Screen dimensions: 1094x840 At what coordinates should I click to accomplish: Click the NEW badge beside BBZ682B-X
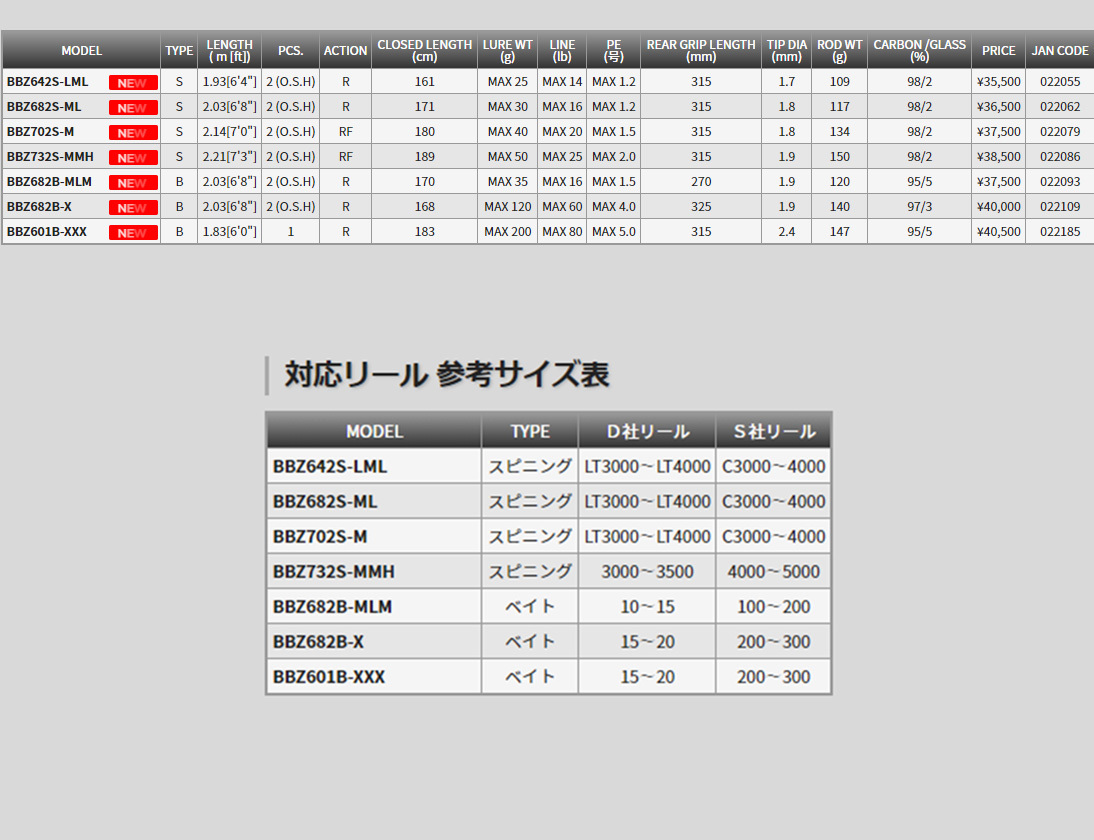[133, 208]
